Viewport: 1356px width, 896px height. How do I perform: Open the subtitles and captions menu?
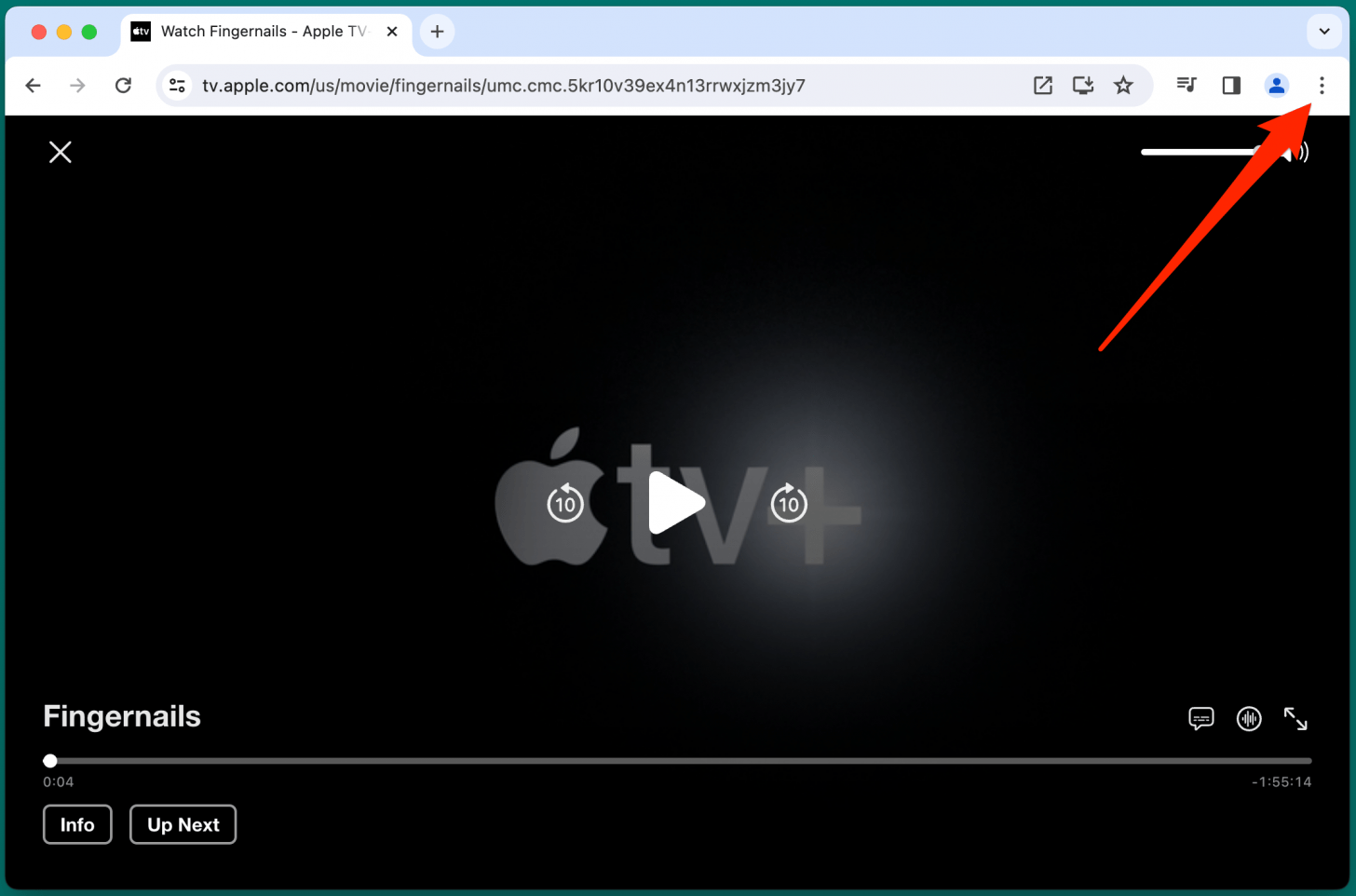click(x=1200, y=718)
